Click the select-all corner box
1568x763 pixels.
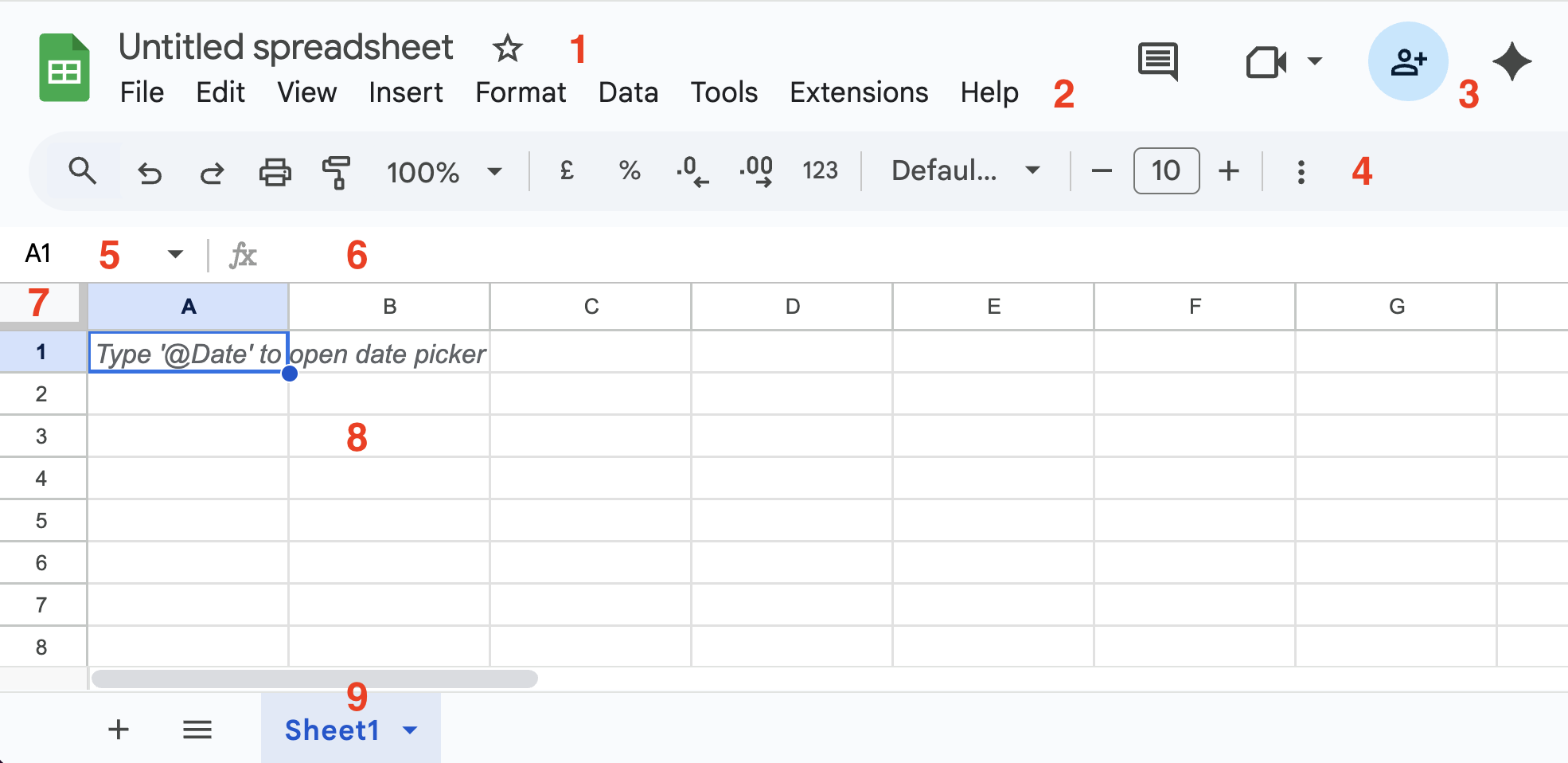coord(43,306)
